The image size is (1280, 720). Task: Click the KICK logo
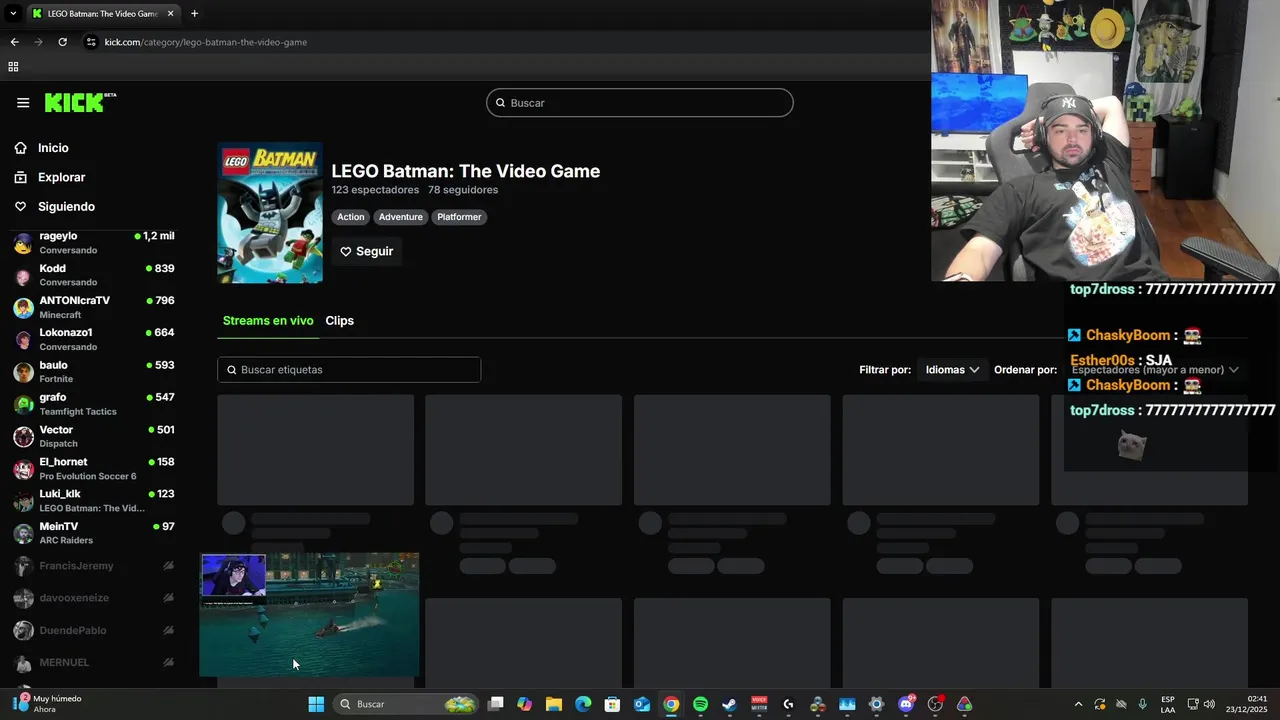tap(80, 102)
